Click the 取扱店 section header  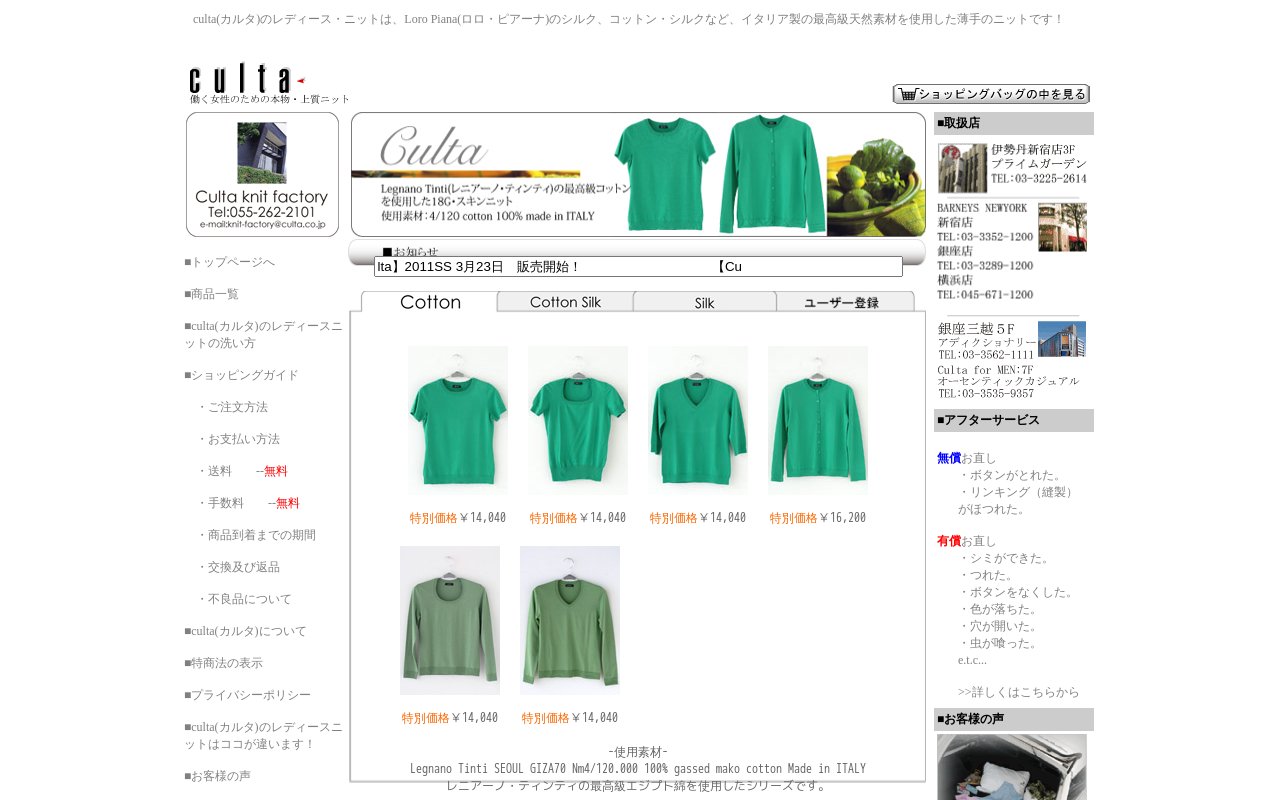click(1014, 123)
